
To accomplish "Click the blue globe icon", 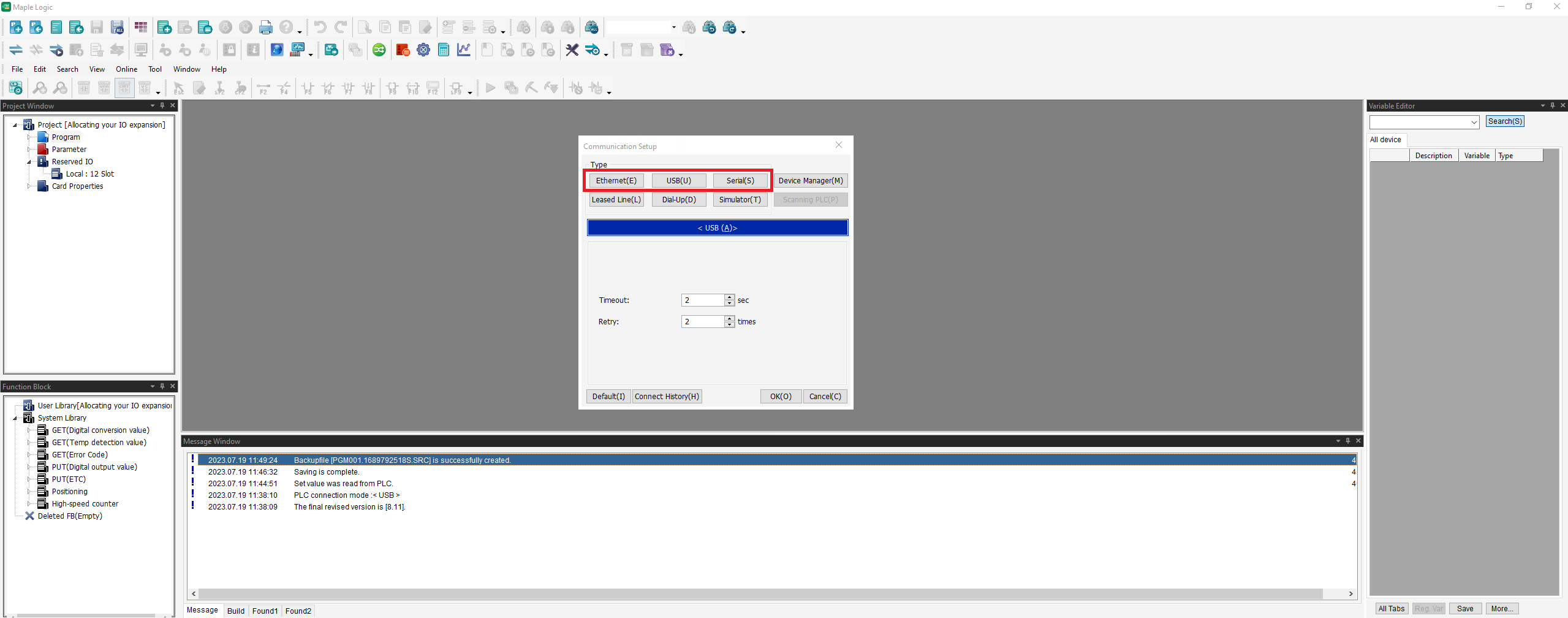I will pyautogui.click(x=277, y=50).
